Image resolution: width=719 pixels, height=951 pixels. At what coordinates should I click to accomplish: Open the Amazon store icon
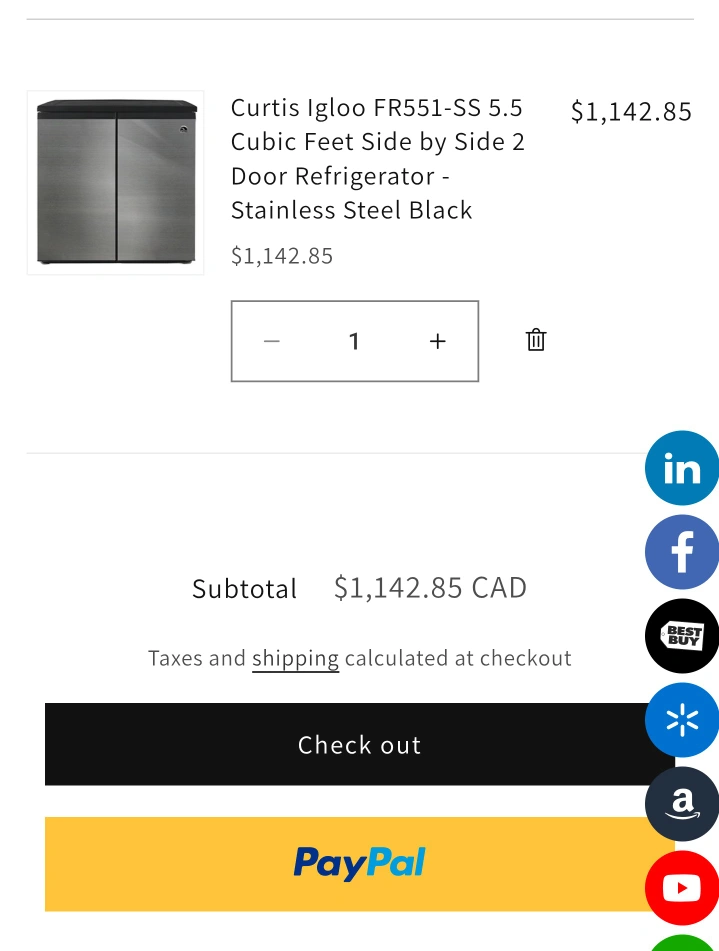[682, 804]
